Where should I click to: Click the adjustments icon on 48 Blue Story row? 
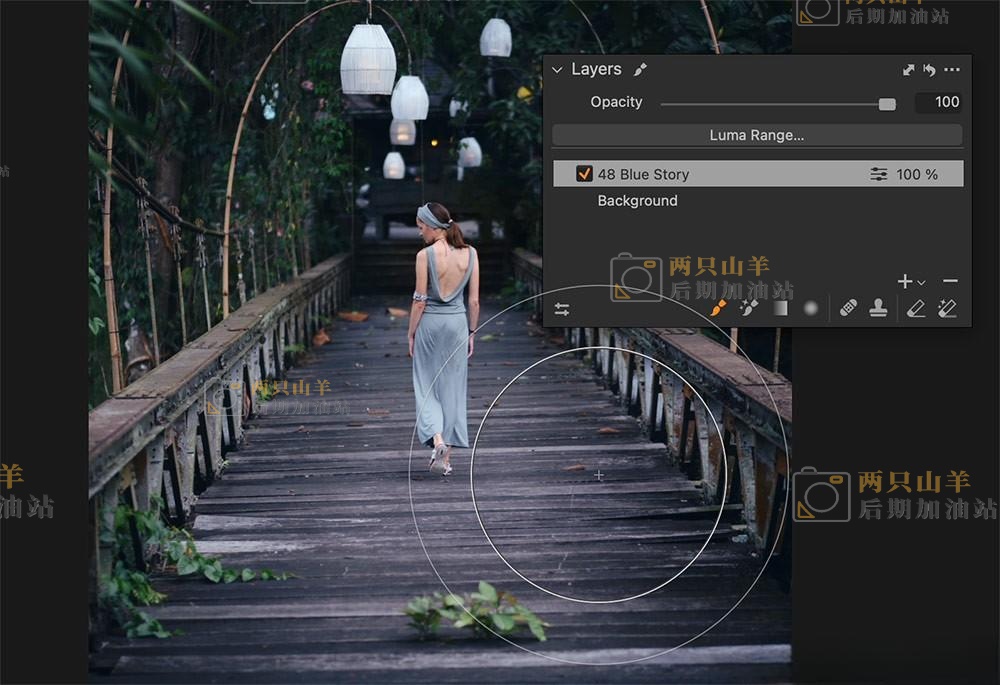point(878,174)
